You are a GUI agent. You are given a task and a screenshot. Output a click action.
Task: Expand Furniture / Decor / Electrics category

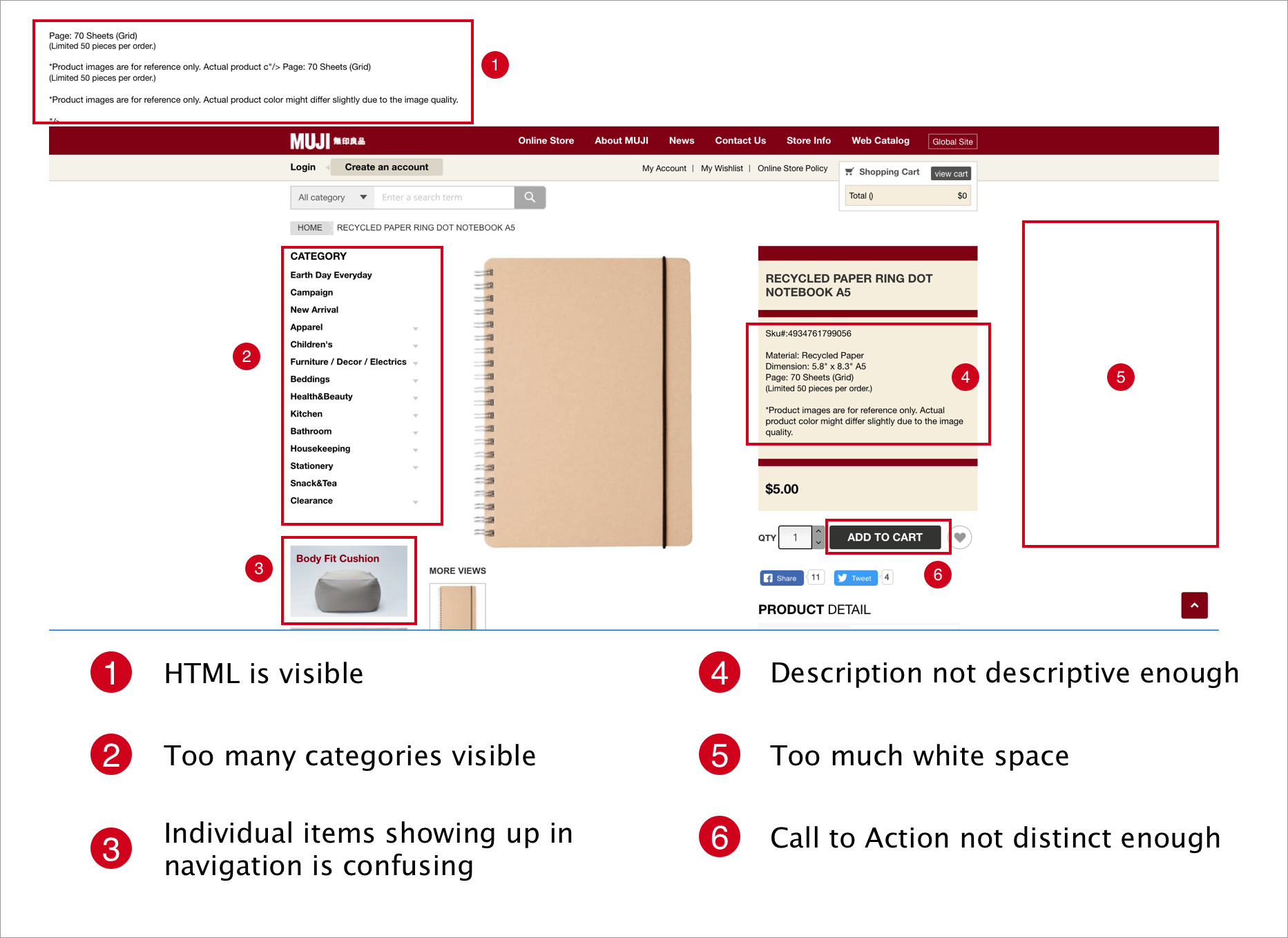(x=416, y=363)
